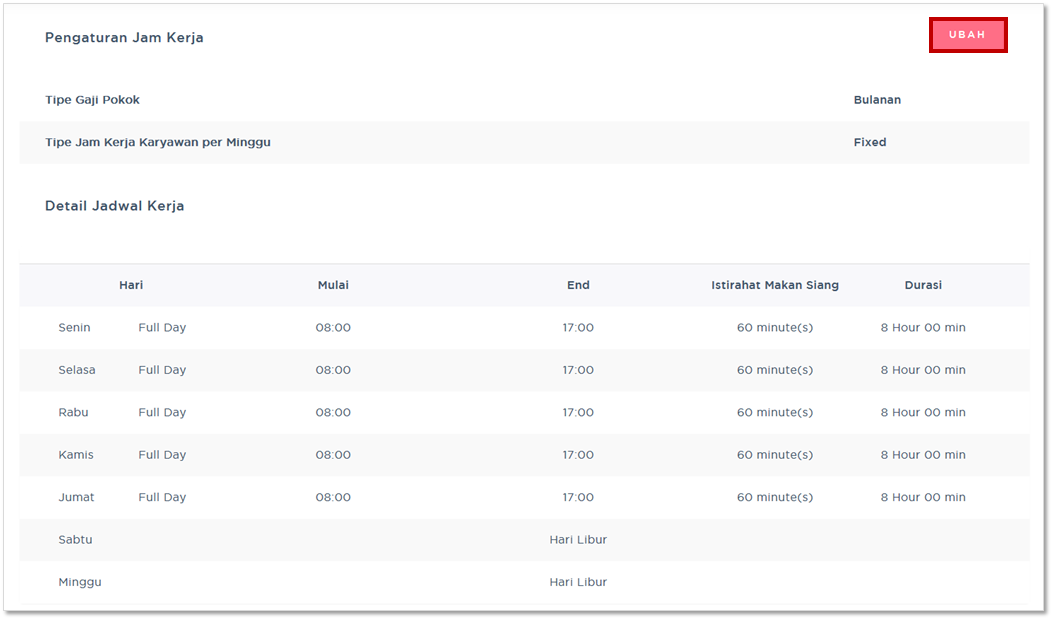Click the 08:00 start time for Selasa
Screen dimensions: 1053x620
pyautogui.click(x=333, y=370)
